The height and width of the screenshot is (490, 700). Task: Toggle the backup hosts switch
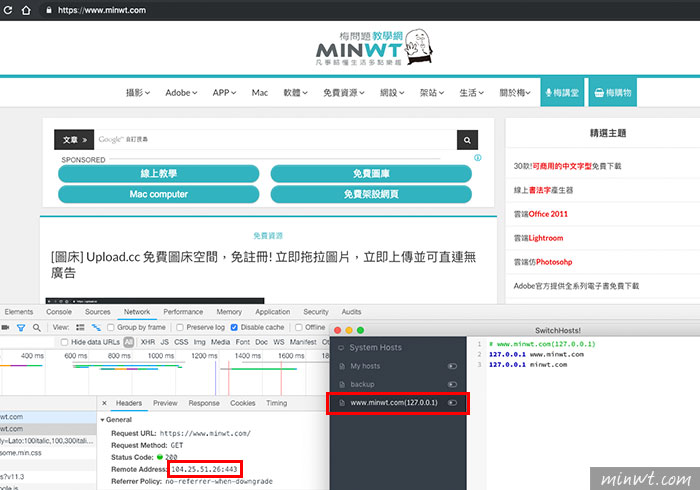(x=452, y=384)
